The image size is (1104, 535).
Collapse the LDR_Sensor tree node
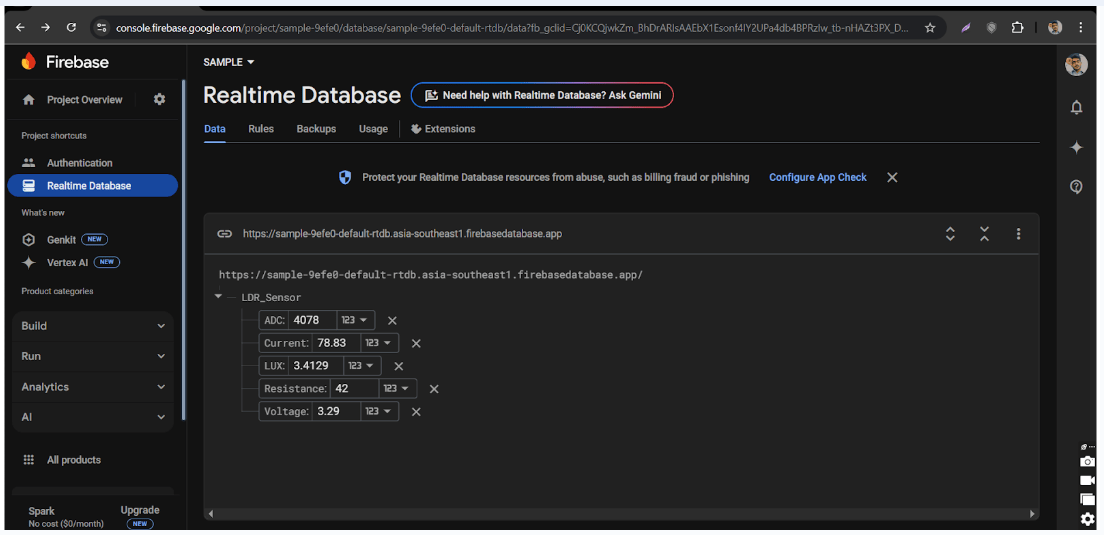point(219,297)
